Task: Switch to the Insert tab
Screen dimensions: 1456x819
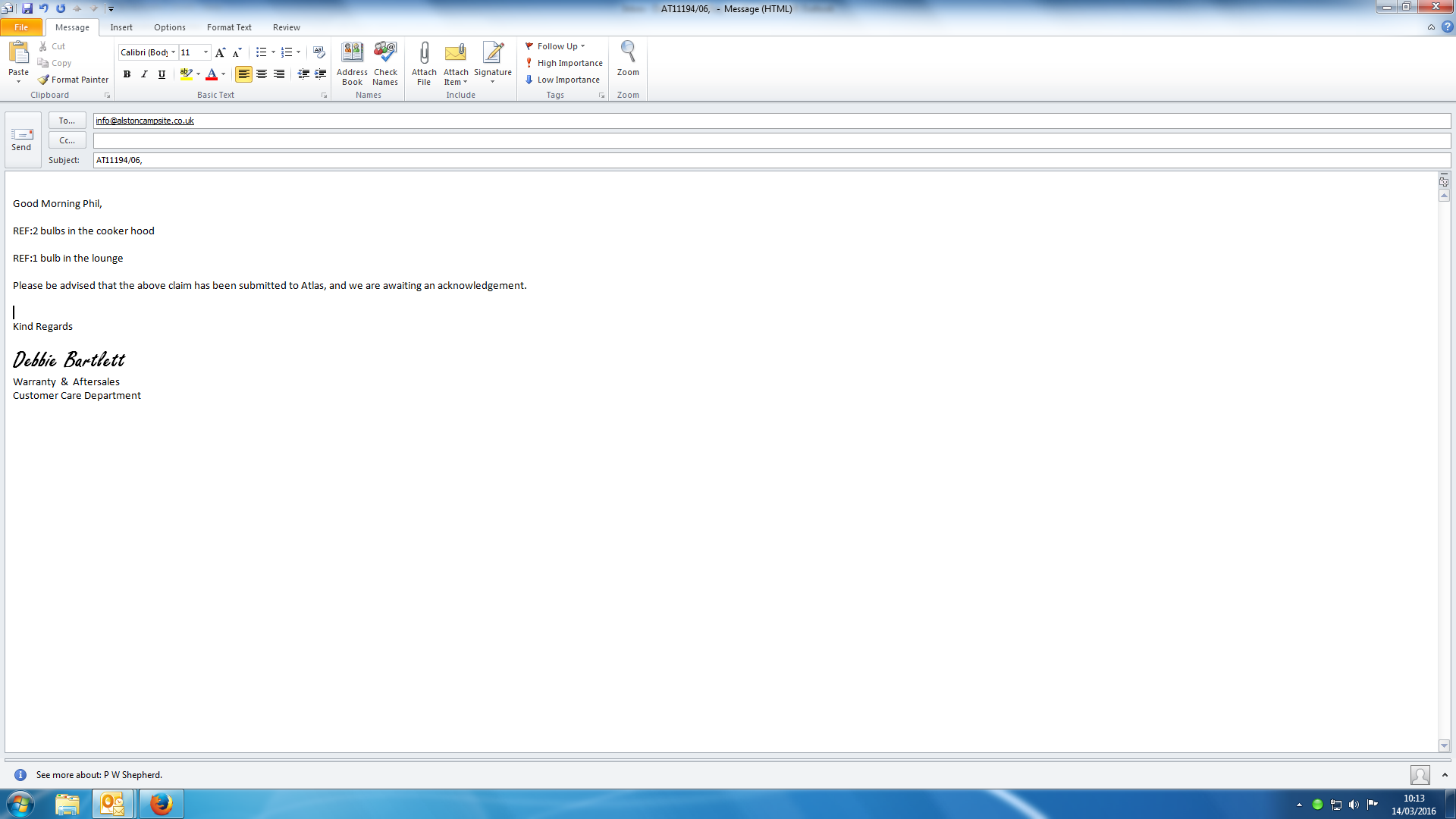Action: click(x=121, y=27)
